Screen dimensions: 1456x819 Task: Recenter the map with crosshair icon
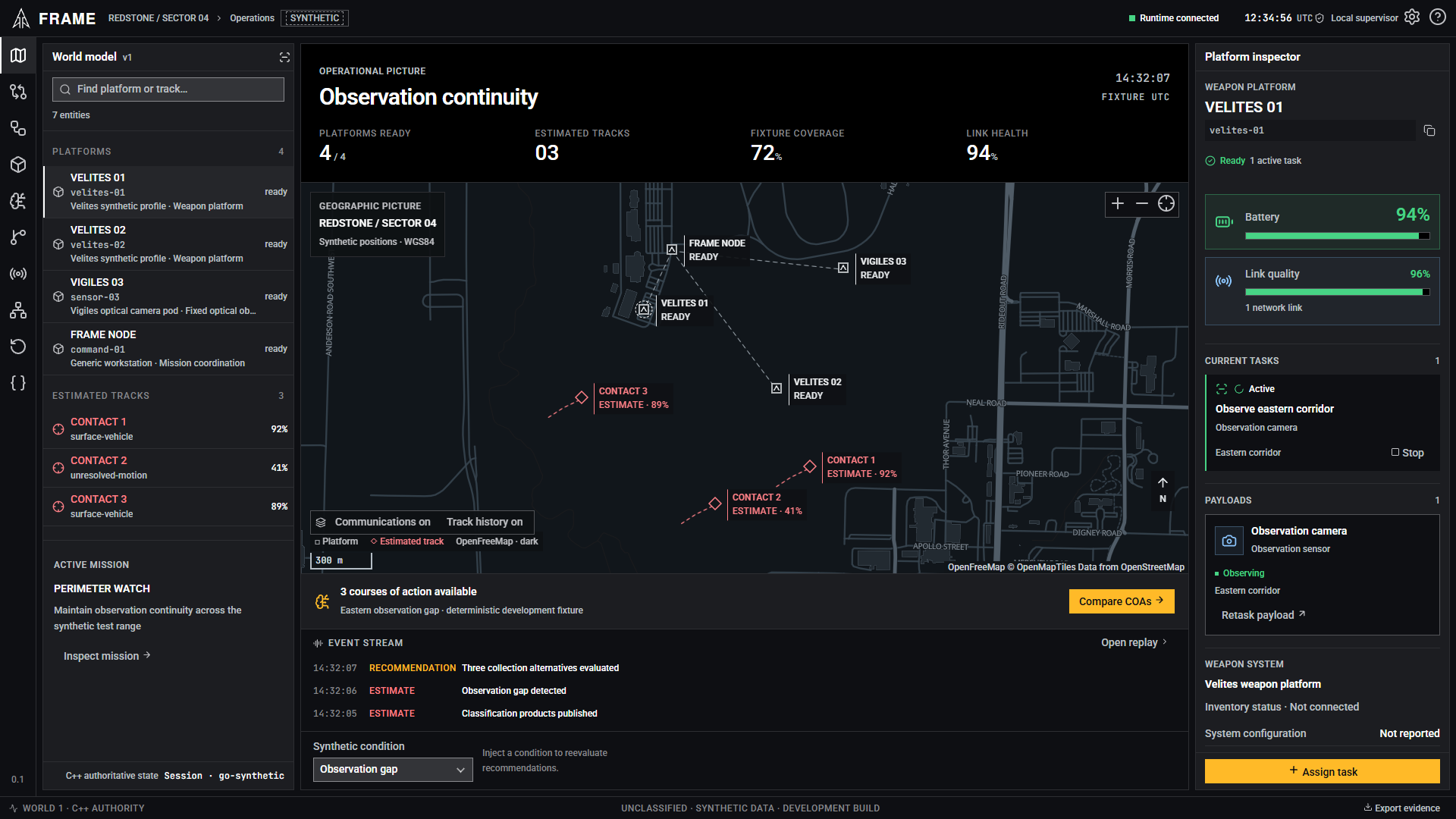click(x=1166, y=203)
